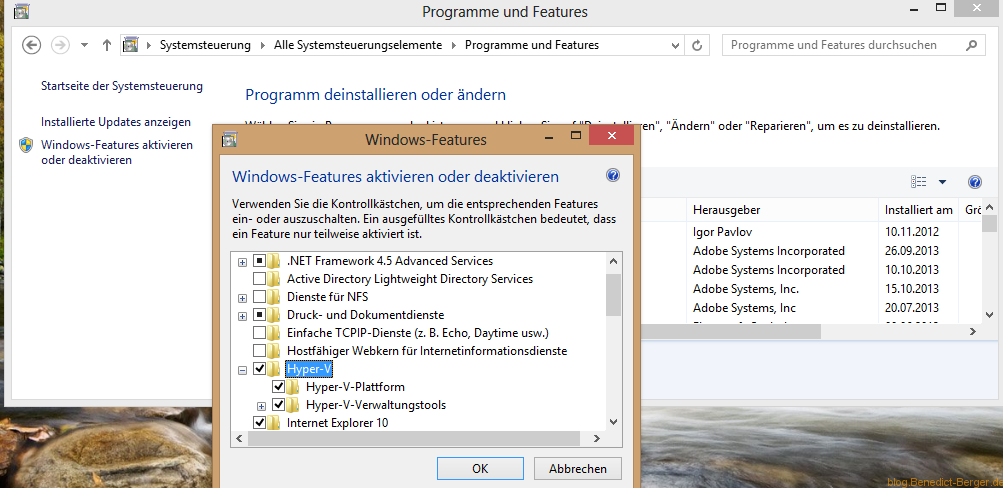Expand the Druck- und Dokumentdienste node

tap(242, 316)
